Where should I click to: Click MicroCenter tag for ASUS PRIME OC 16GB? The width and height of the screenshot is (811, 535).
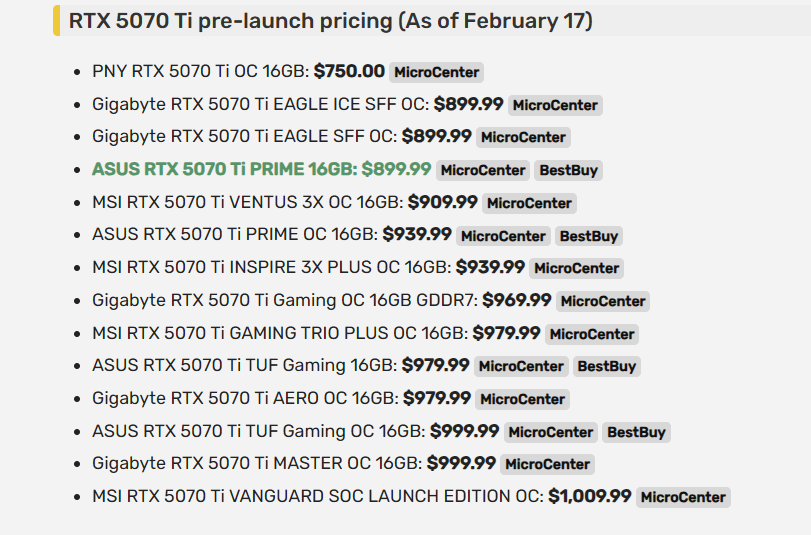503,236
